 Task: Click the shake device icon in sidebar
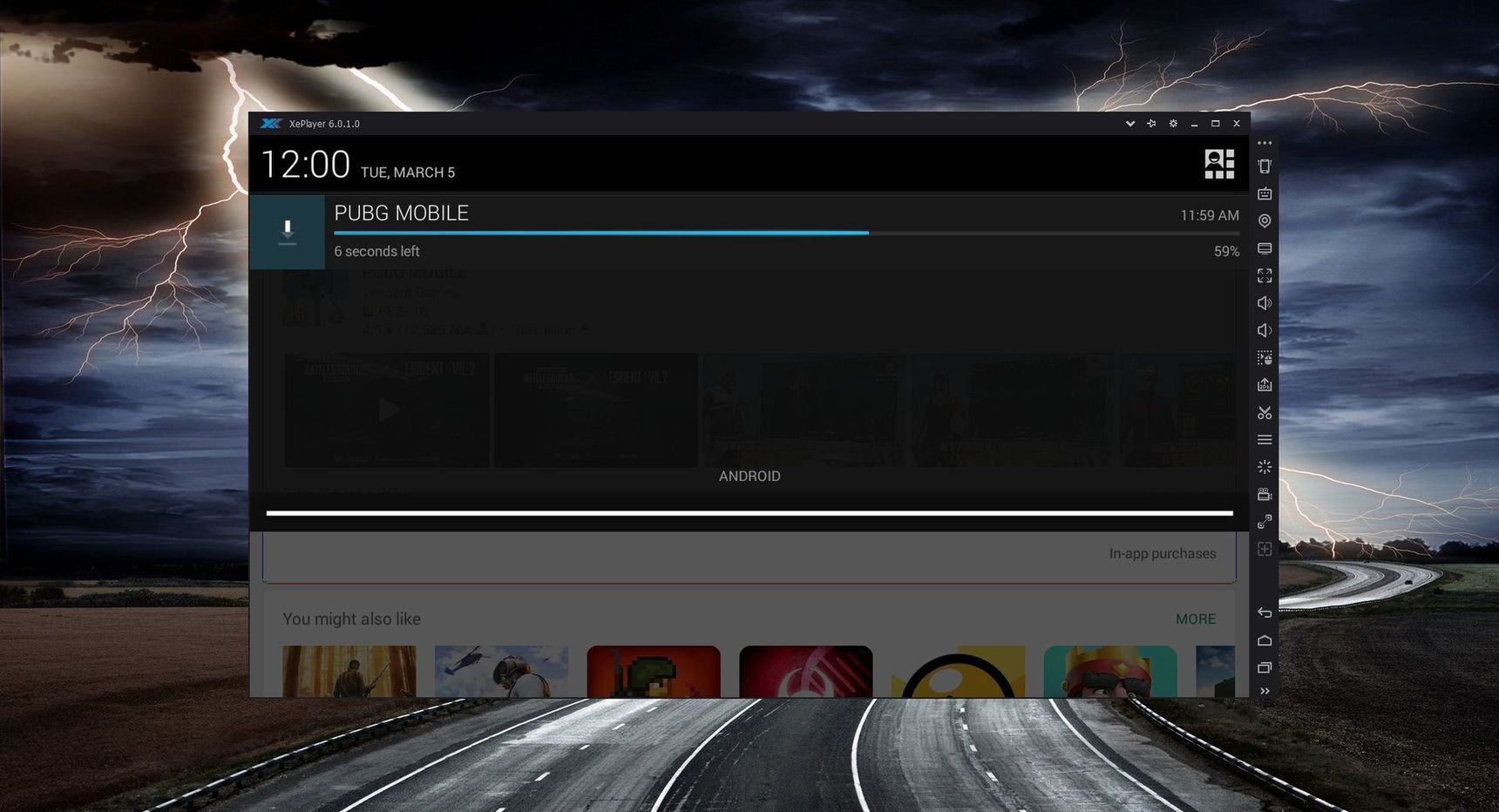point(1265,166)
